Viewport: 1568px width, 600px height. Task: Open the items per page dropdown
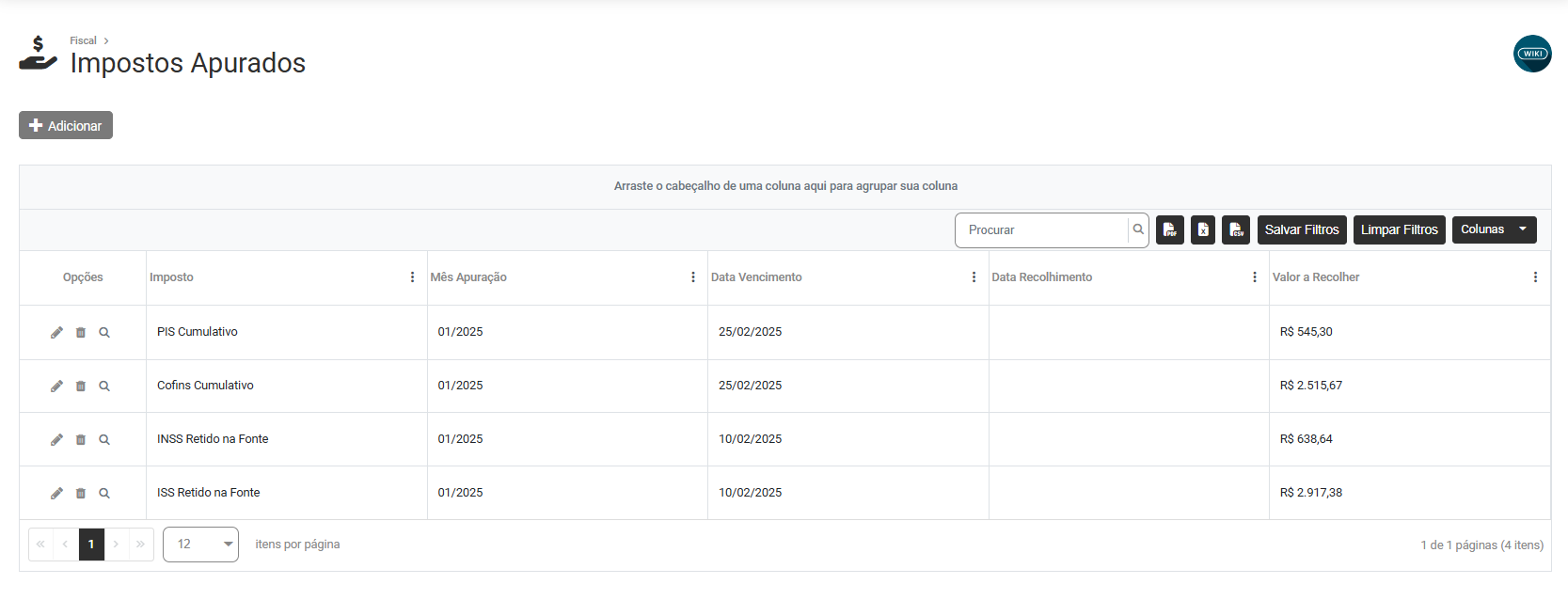[x=200, y=545]
